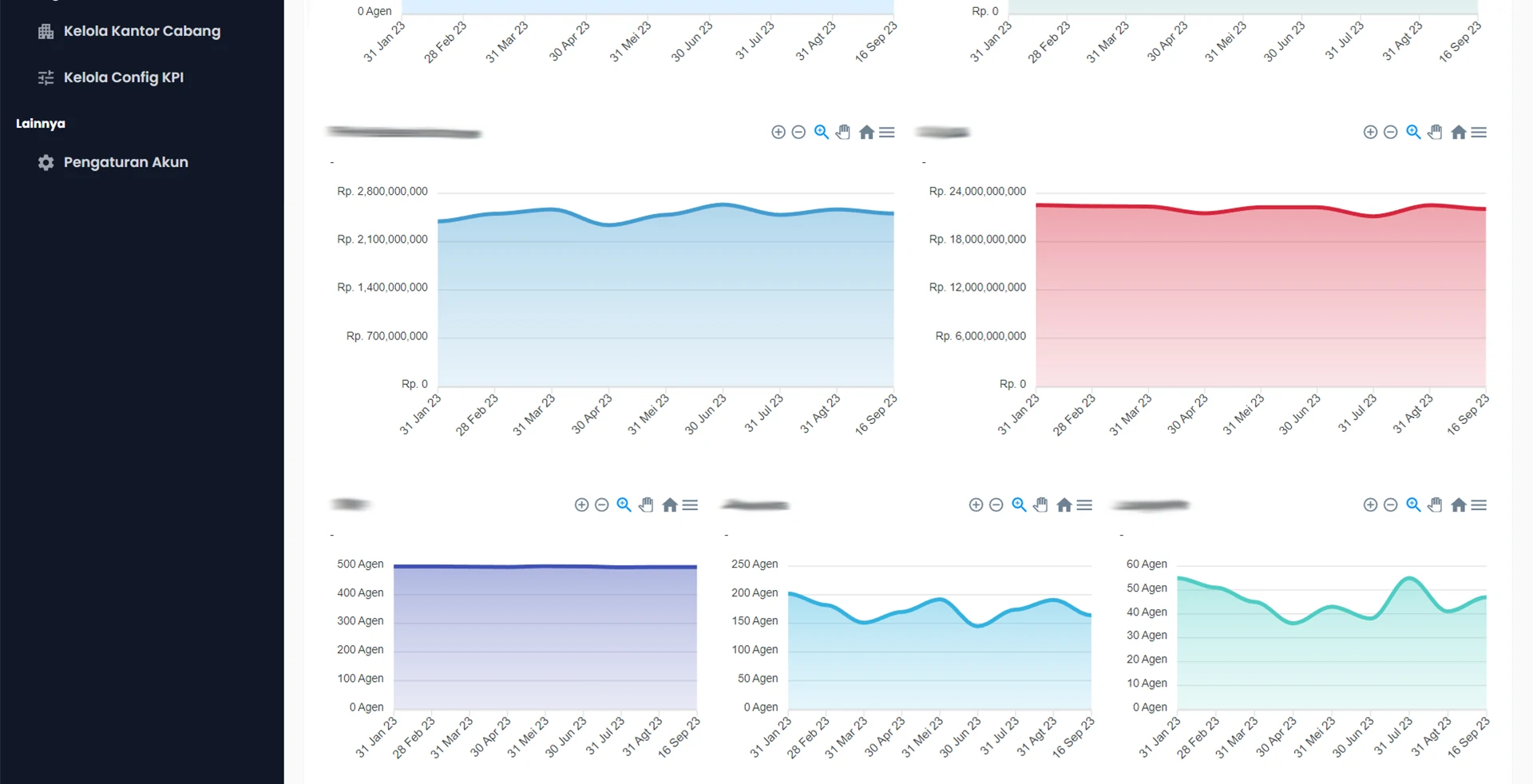Screen dimensions: 1533x784
Task: Expand the export menu on the 250 Agen chart
Action: tap(1084, 505)
